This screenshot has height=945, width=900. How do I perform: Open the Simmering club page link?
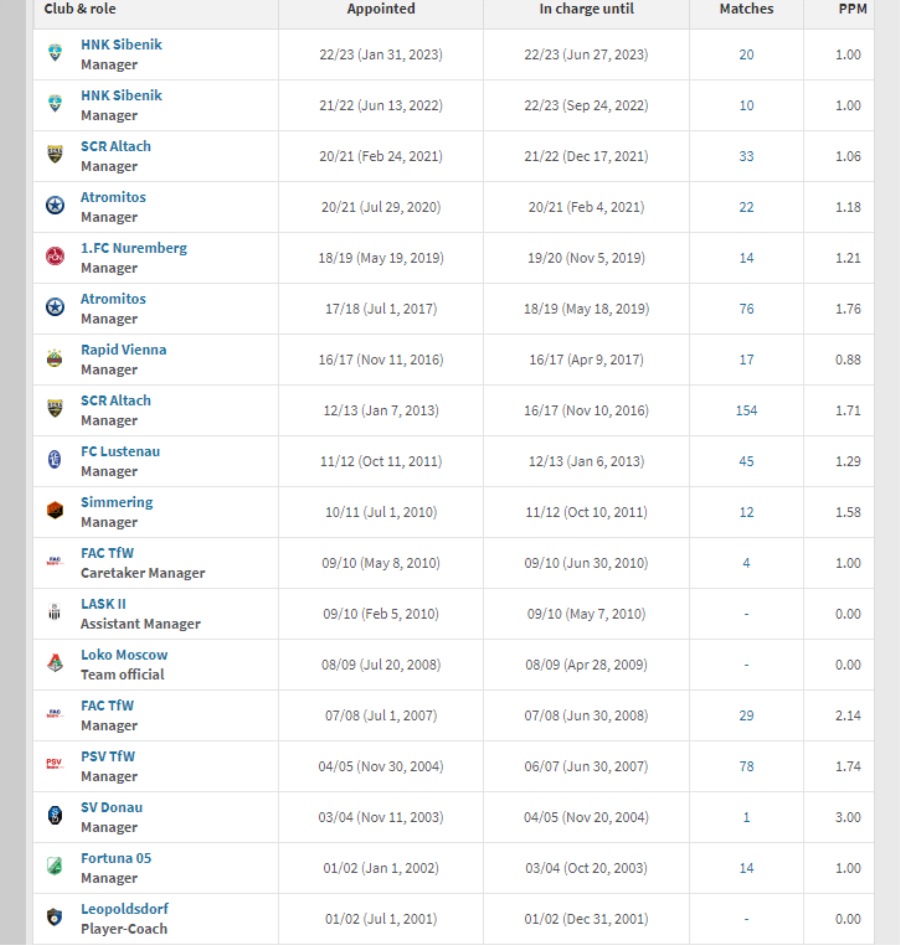coord(117,502)
